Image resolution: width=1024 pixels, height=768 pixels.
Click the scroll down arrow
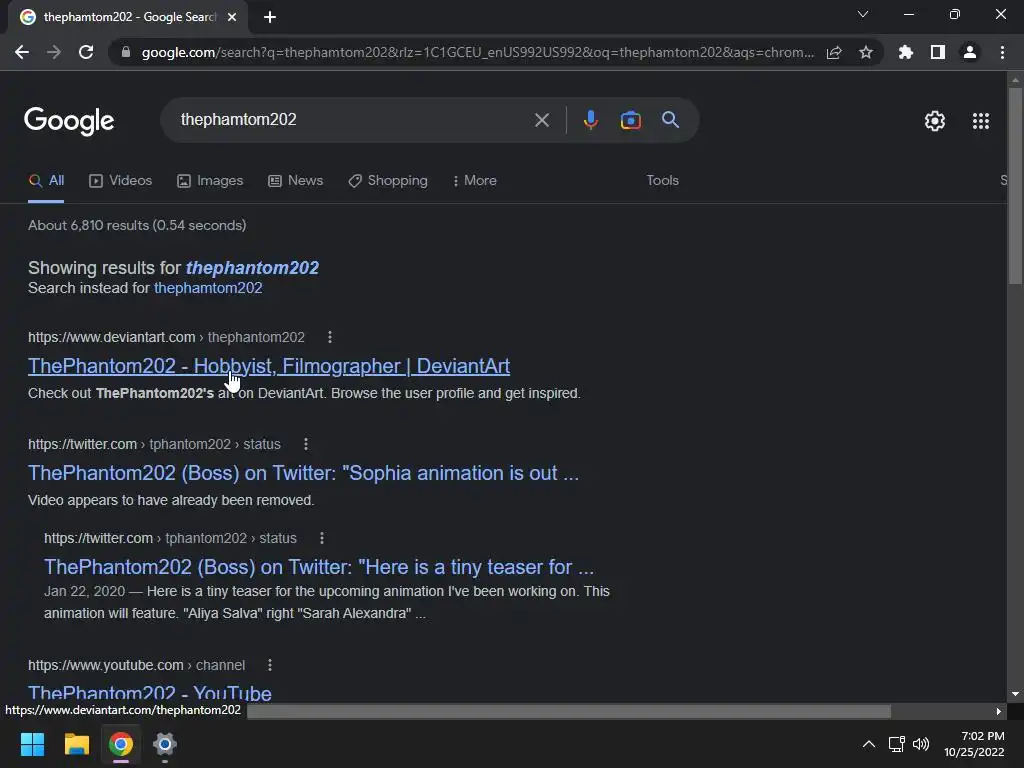coord(1015,694)
